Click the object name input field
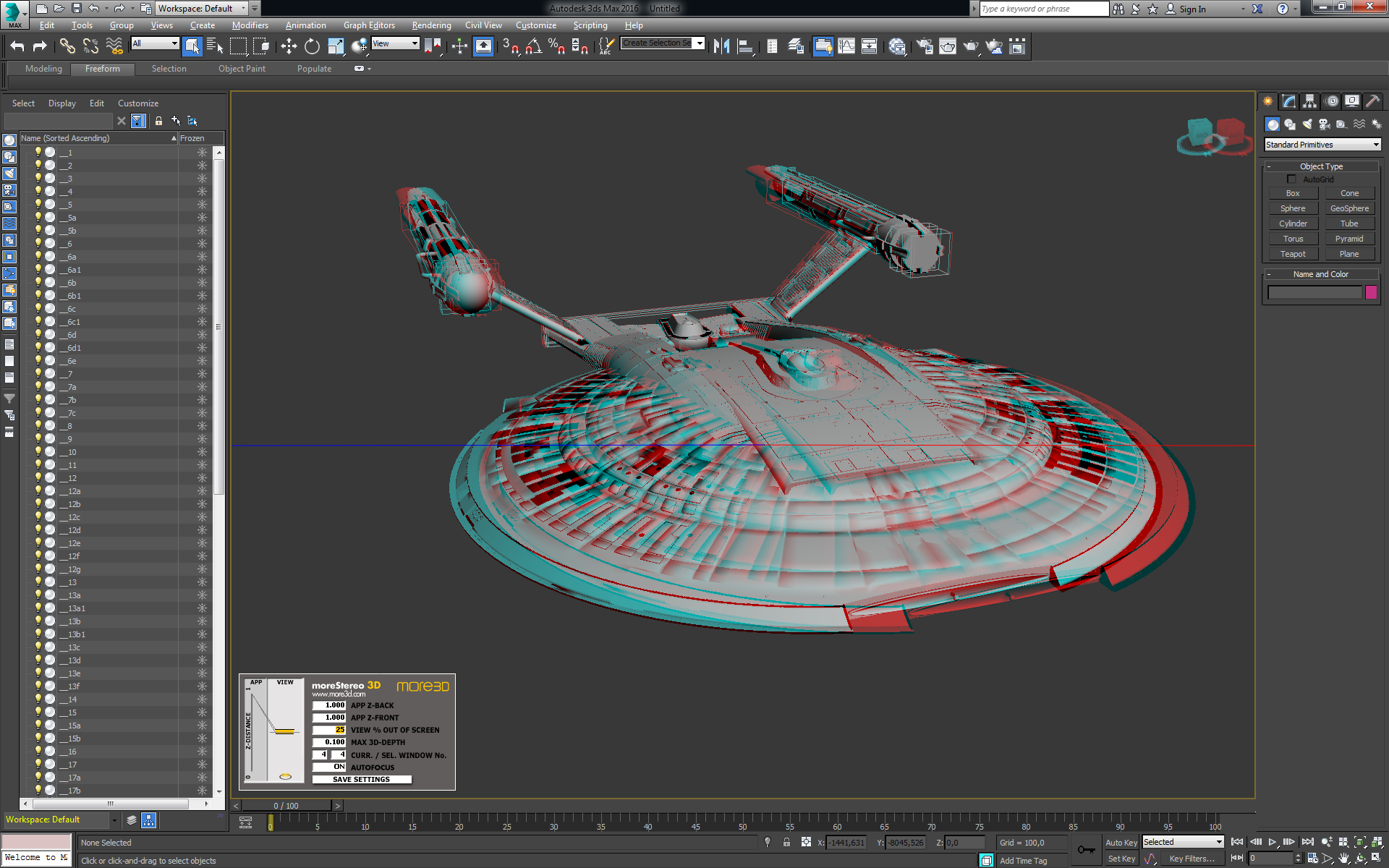Screen dimensions: 1389x868 coord(1314,292)
